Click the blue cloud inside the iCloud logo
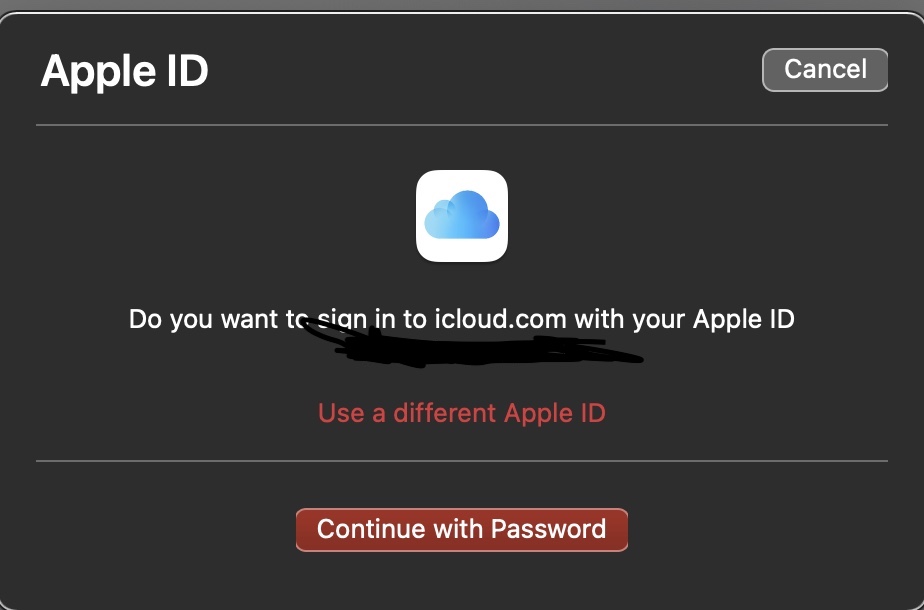 461,218
